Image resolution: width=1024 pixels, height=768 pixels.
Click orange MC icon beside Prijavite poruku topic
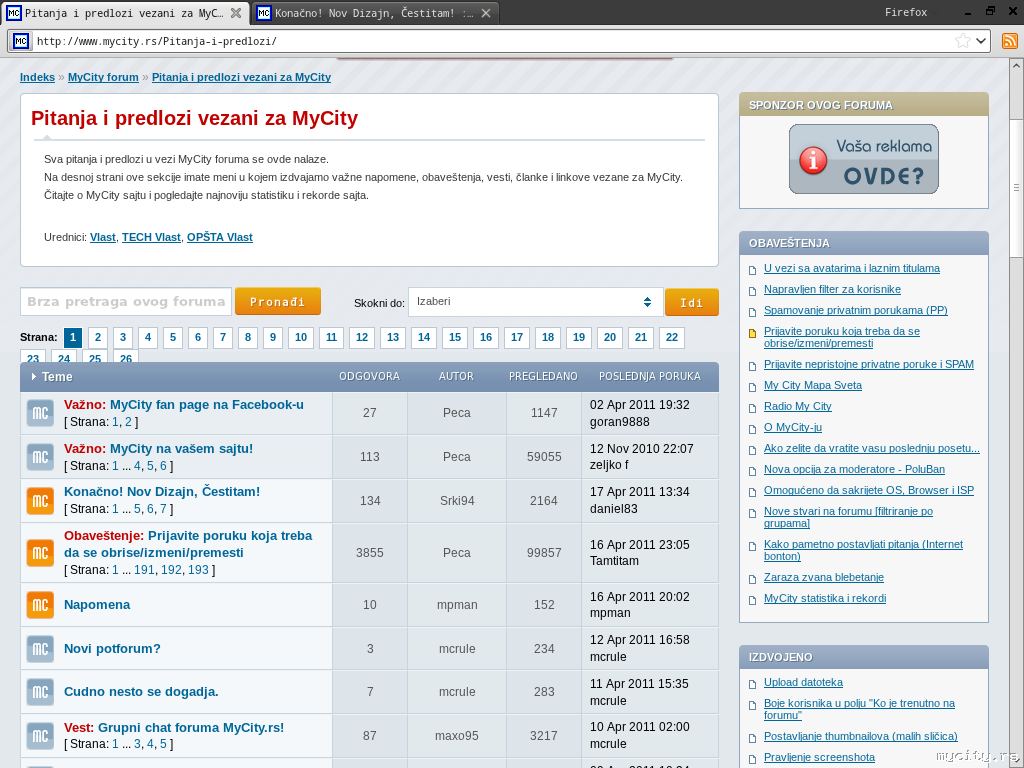tap(40, 552)
